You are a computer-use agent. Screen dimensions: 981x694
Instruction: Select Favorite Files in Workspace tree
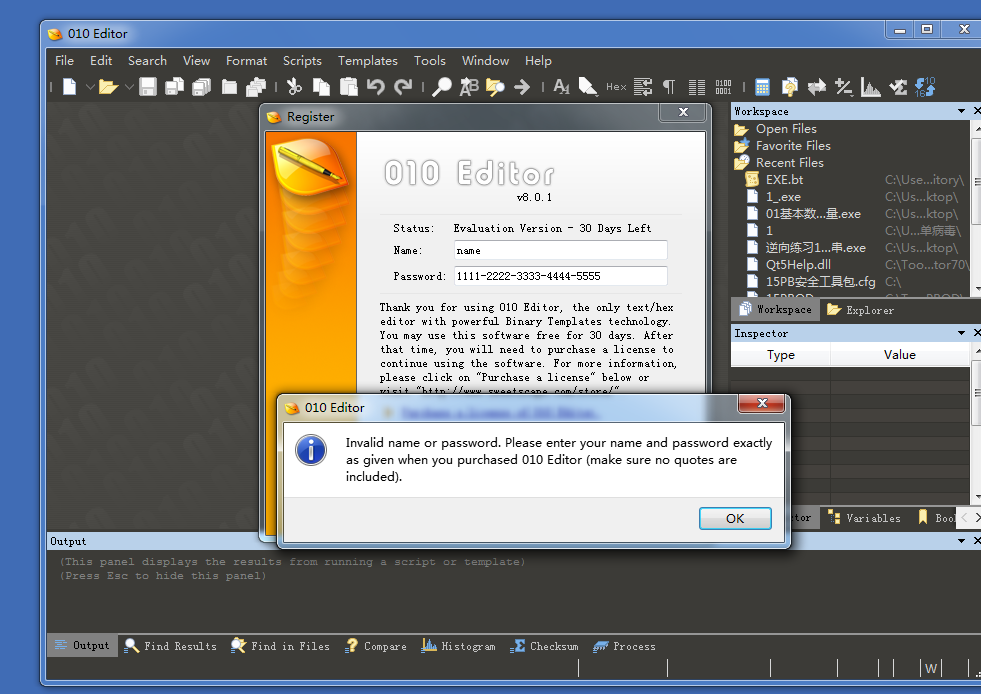[793, 146]
